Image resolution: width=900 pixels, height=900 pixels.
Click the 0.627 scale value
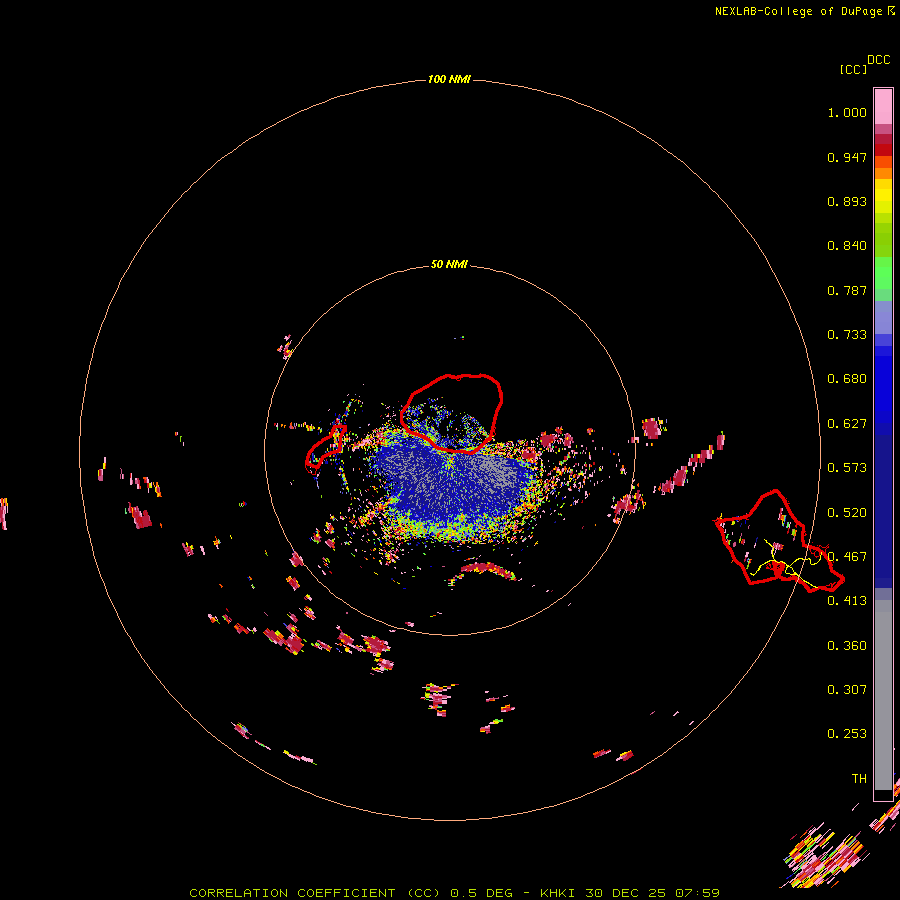(x=847, y=424)
